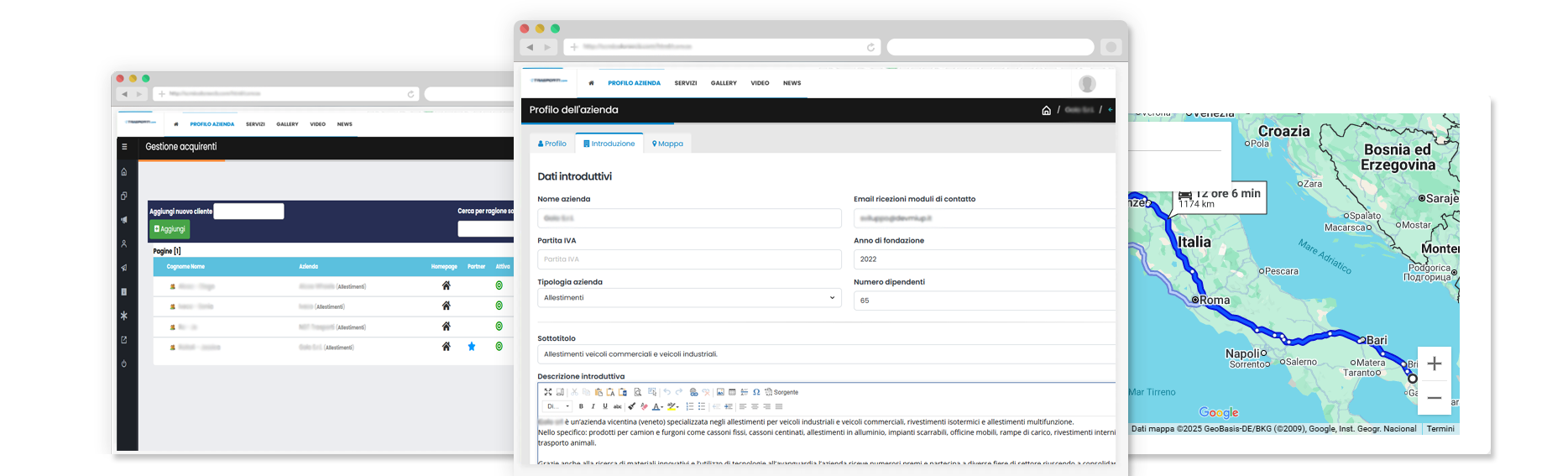Insert a table in the description editor
This screenshot has width=1568, height=476.
point(732,392)
